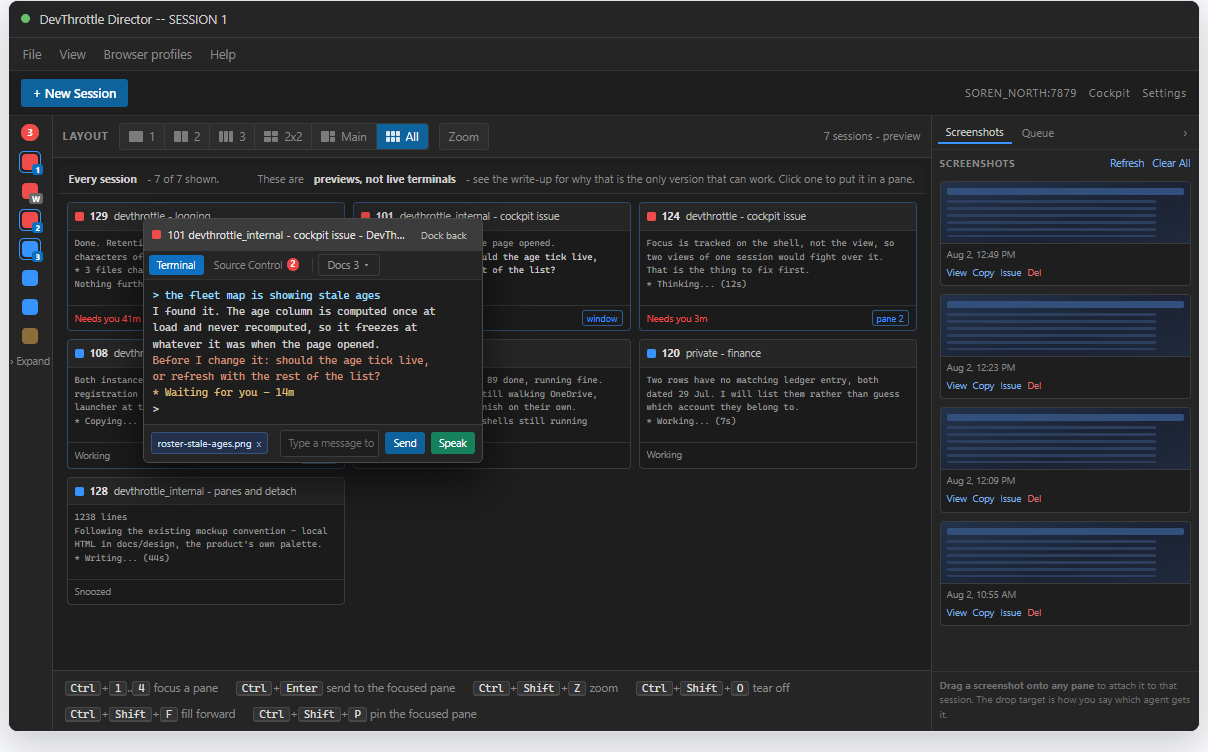Image resolution: width=1208 pixels, height=752 pixels.
Task: Open the Source Control tab
Action: [x=256, y=265]
